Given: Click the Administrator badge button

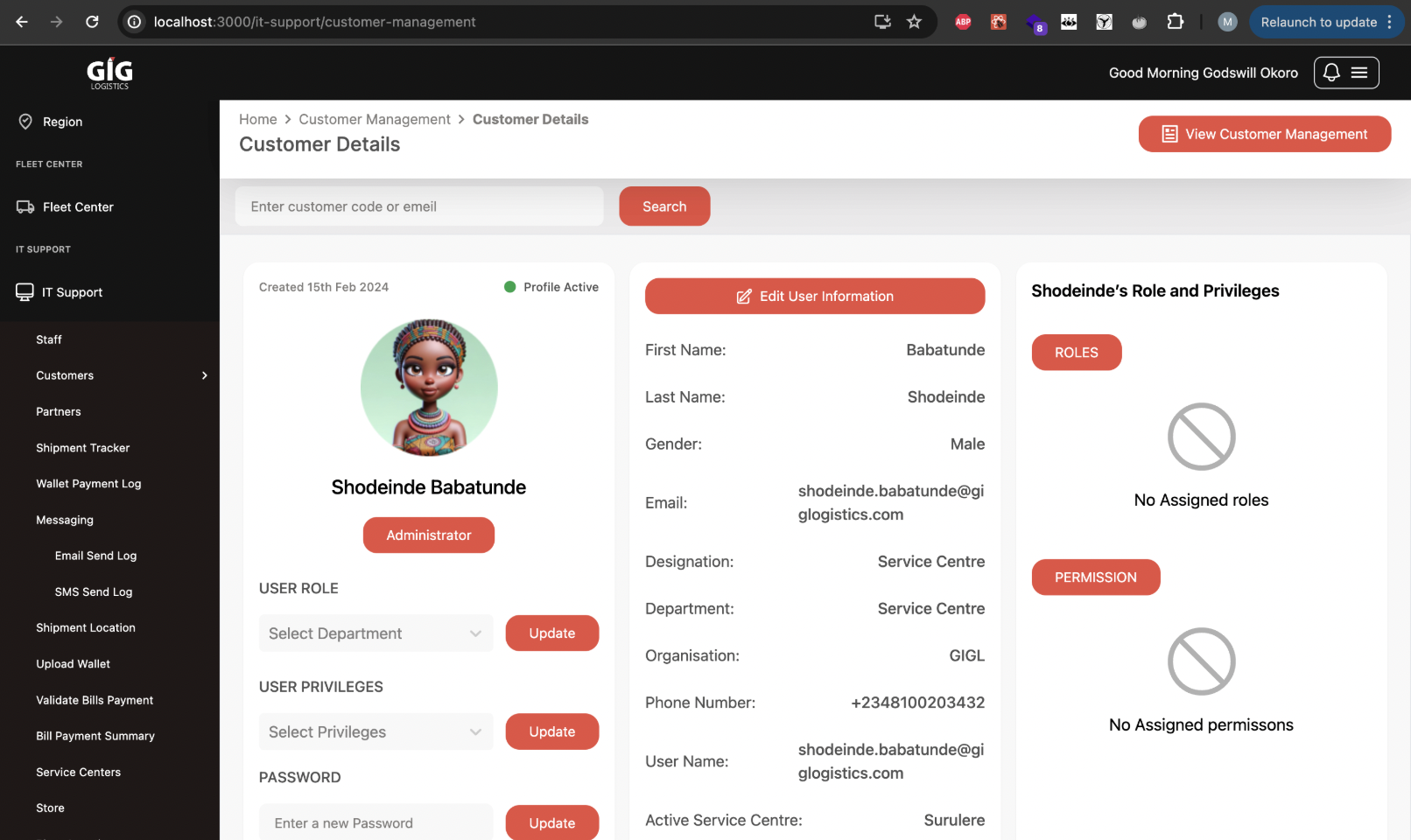Looking at the screenshot, I should pyautogui.click(x=429, y=535).
